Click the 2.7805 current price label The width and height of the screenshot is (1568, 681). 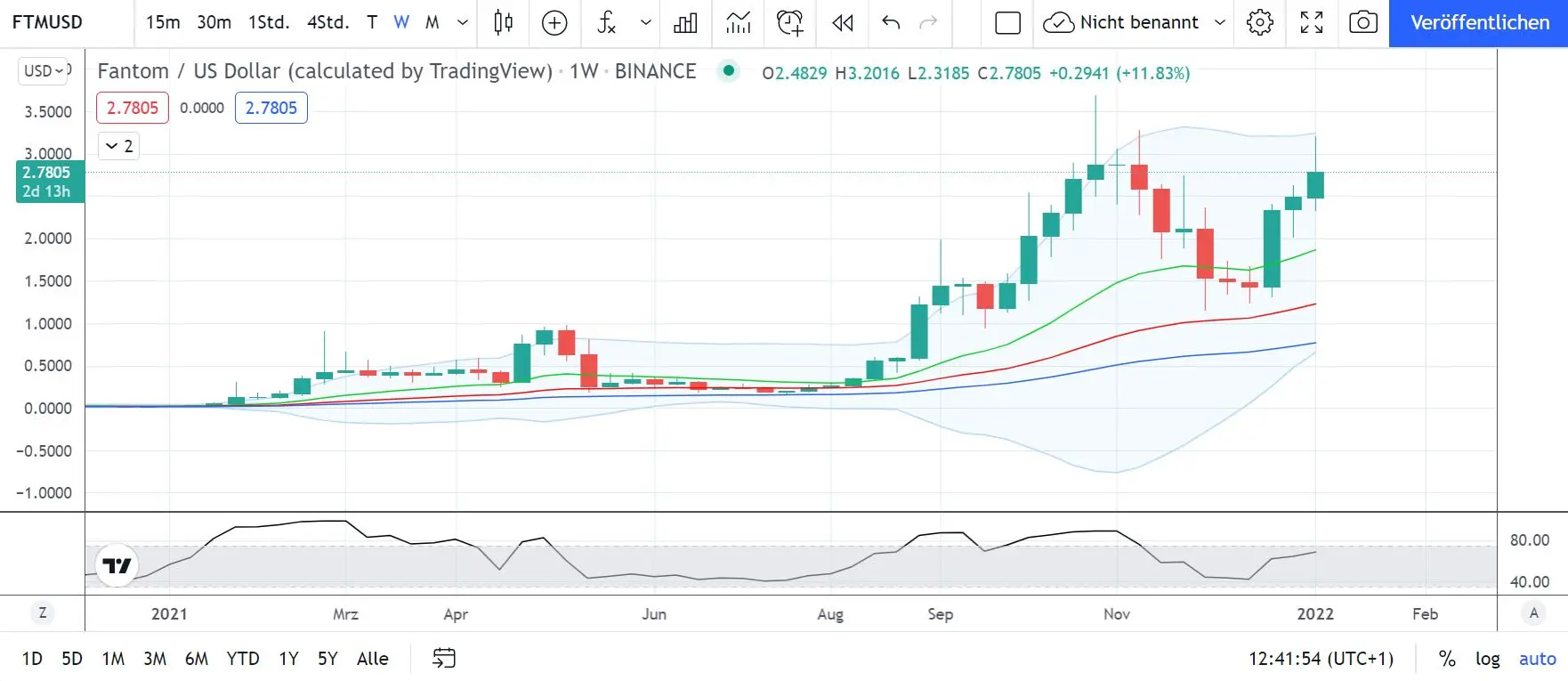point(50,182)
